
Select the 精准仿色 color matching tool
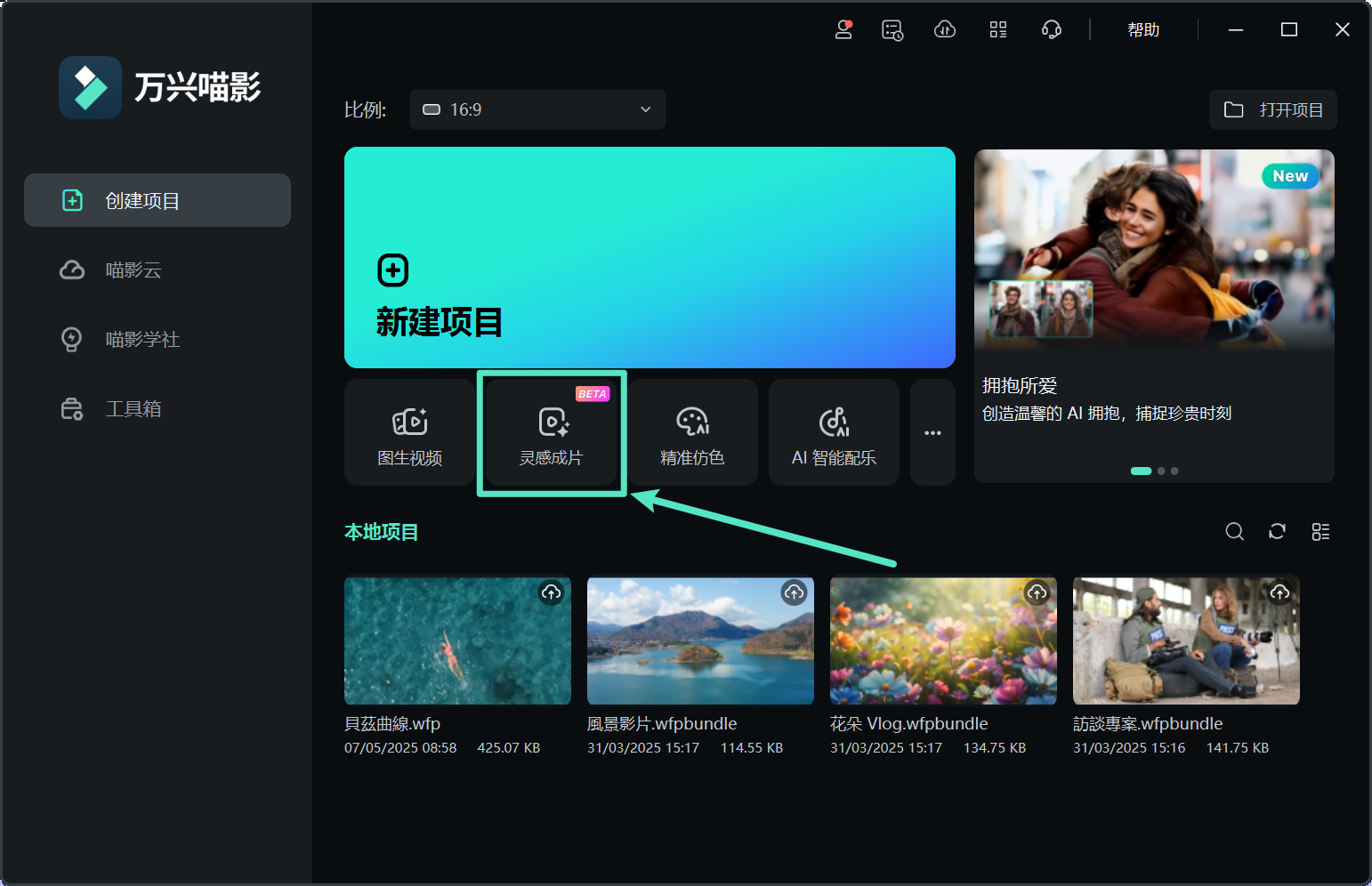692,433
